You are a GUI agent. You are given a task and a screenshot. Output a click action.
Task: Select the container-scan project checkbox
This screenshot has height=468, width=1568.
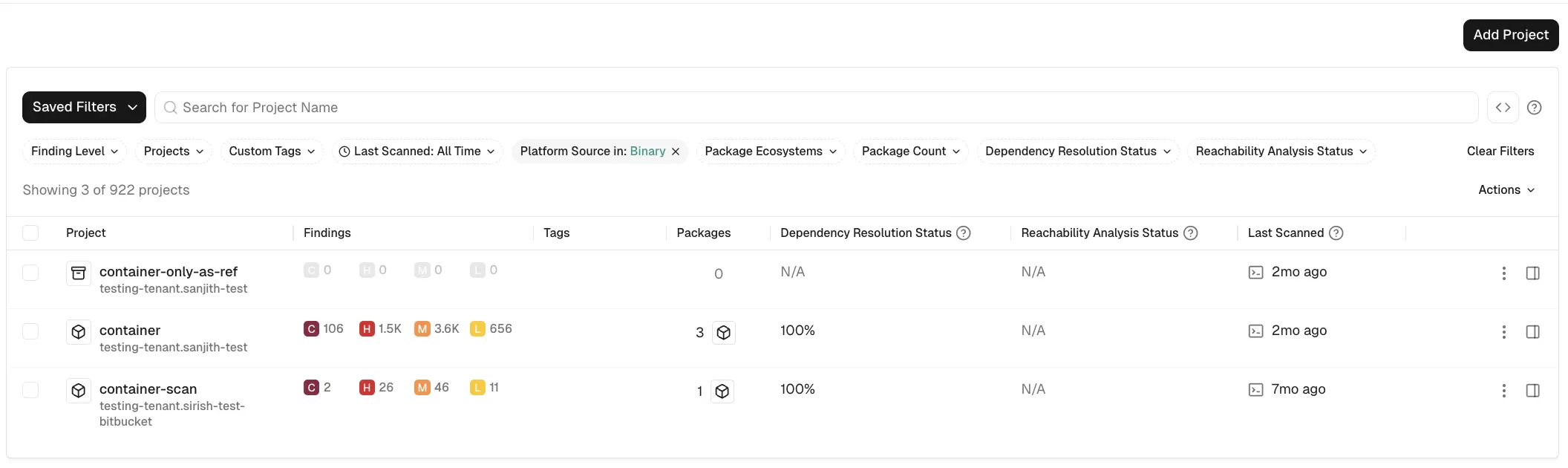(30, 390)
